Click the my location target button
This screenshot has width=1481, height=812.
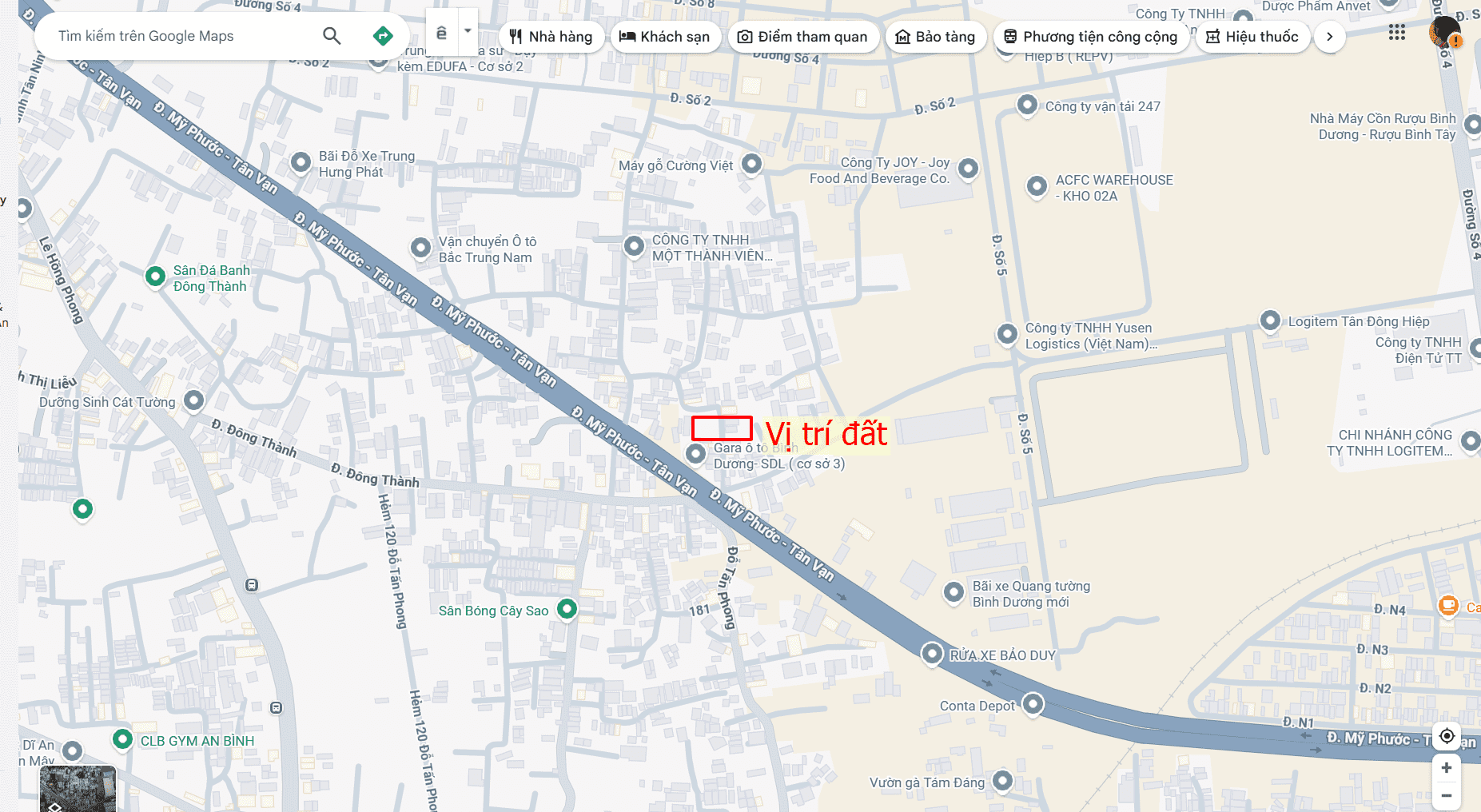point(1447,735)
